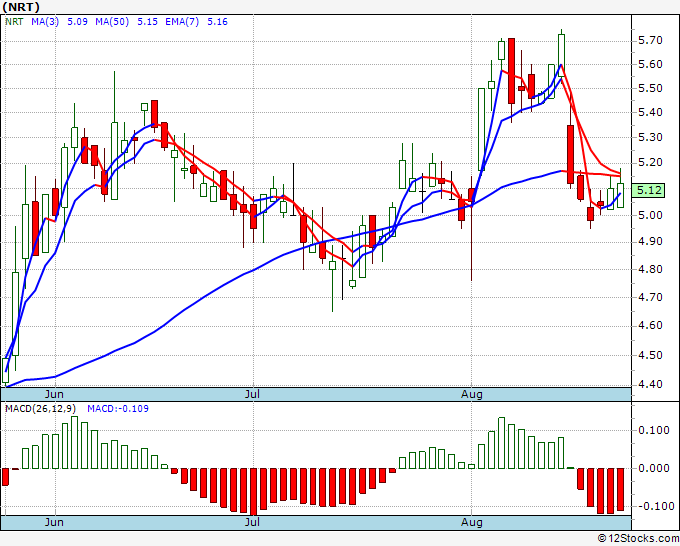Click the 4.90 price axis label
The width and height of the screenshot is (680, 546).
tap(650, 242)
